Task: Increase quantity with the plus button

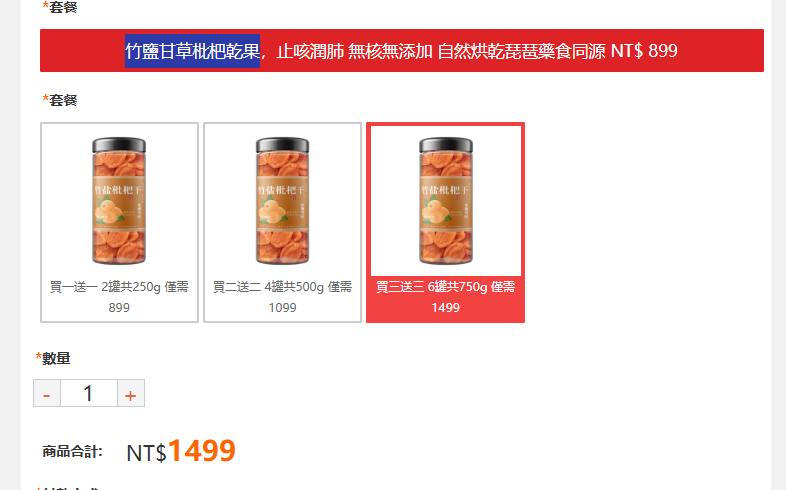Action: click(131, 393)
